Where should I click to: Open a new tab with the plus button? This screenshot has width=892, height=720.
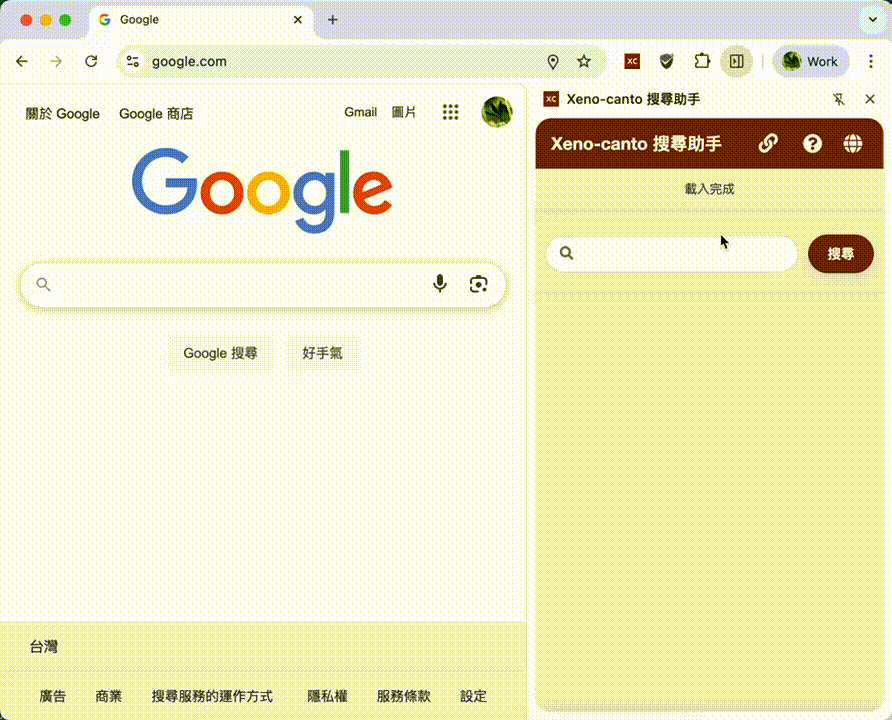(333, 20)
